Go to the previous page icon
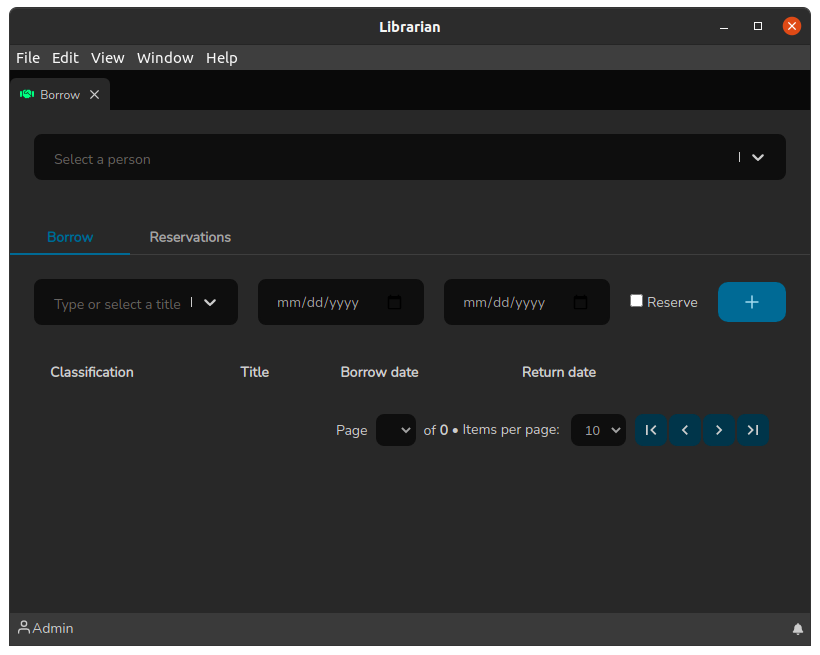This screenshot has width=820, height=655. tap(685, 430)
